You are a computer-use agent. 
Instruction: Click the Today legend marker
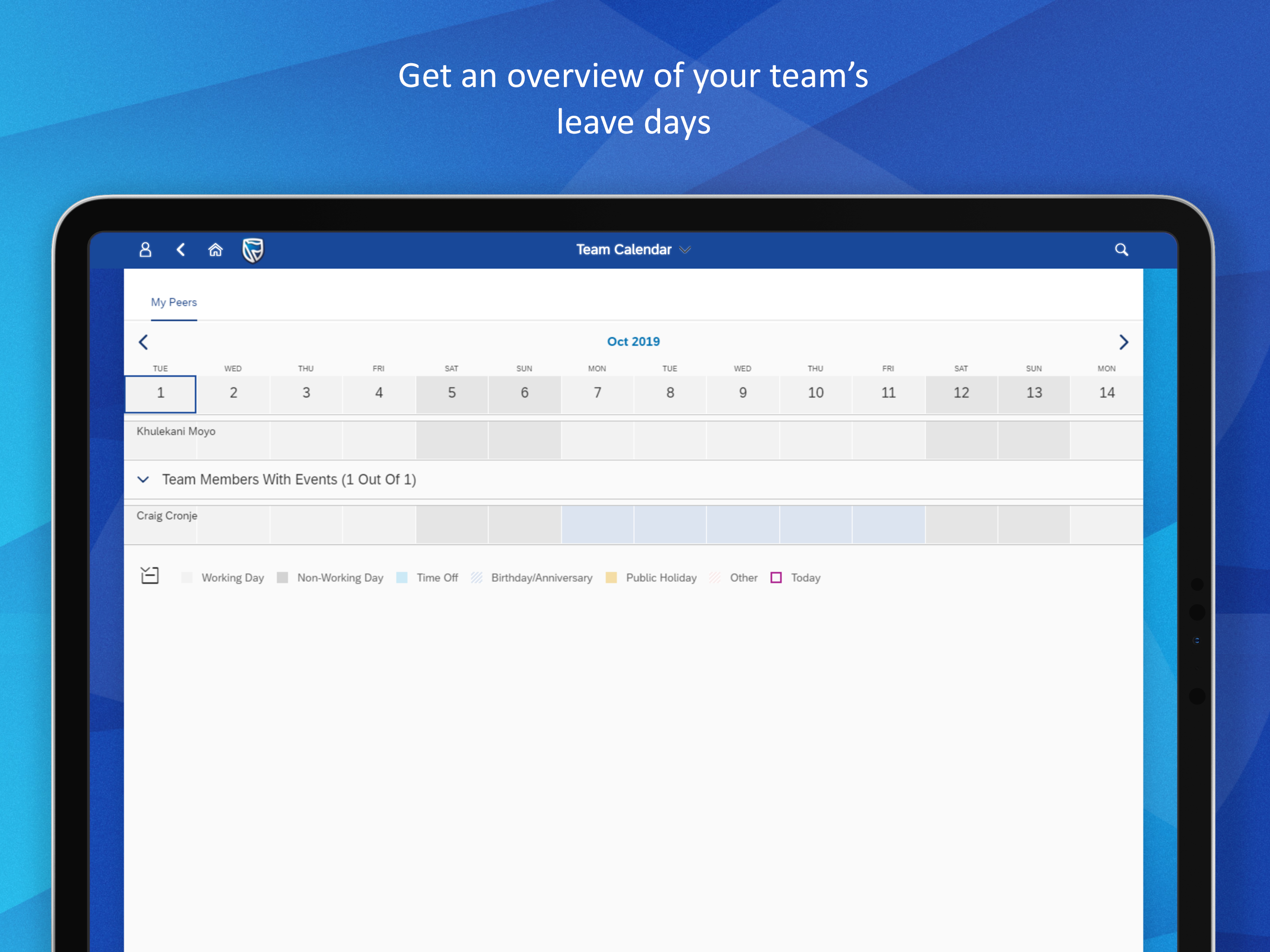(x=776, y=578)
